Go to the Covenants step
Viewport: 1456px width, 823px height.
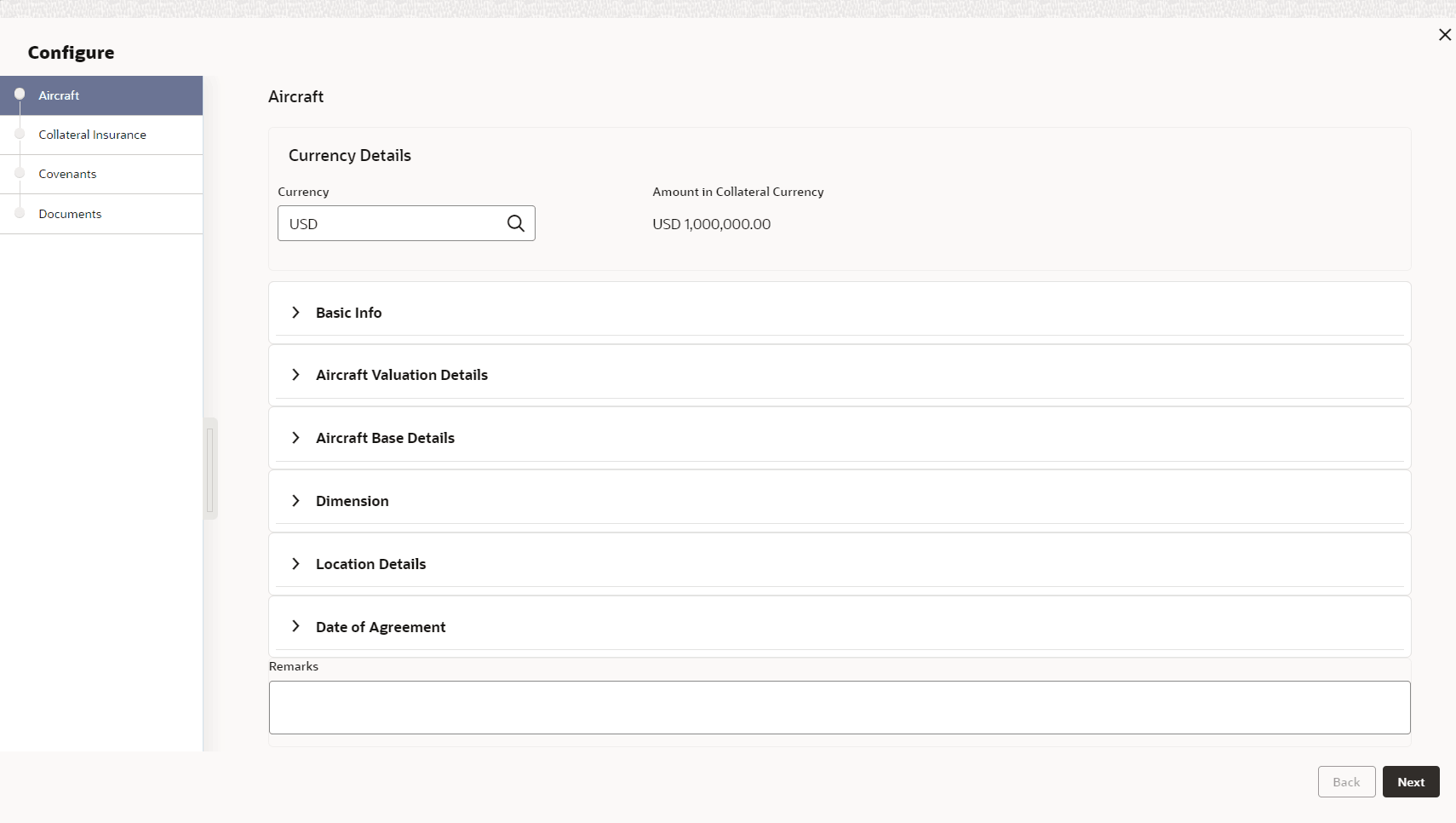(x=101, y=174)
